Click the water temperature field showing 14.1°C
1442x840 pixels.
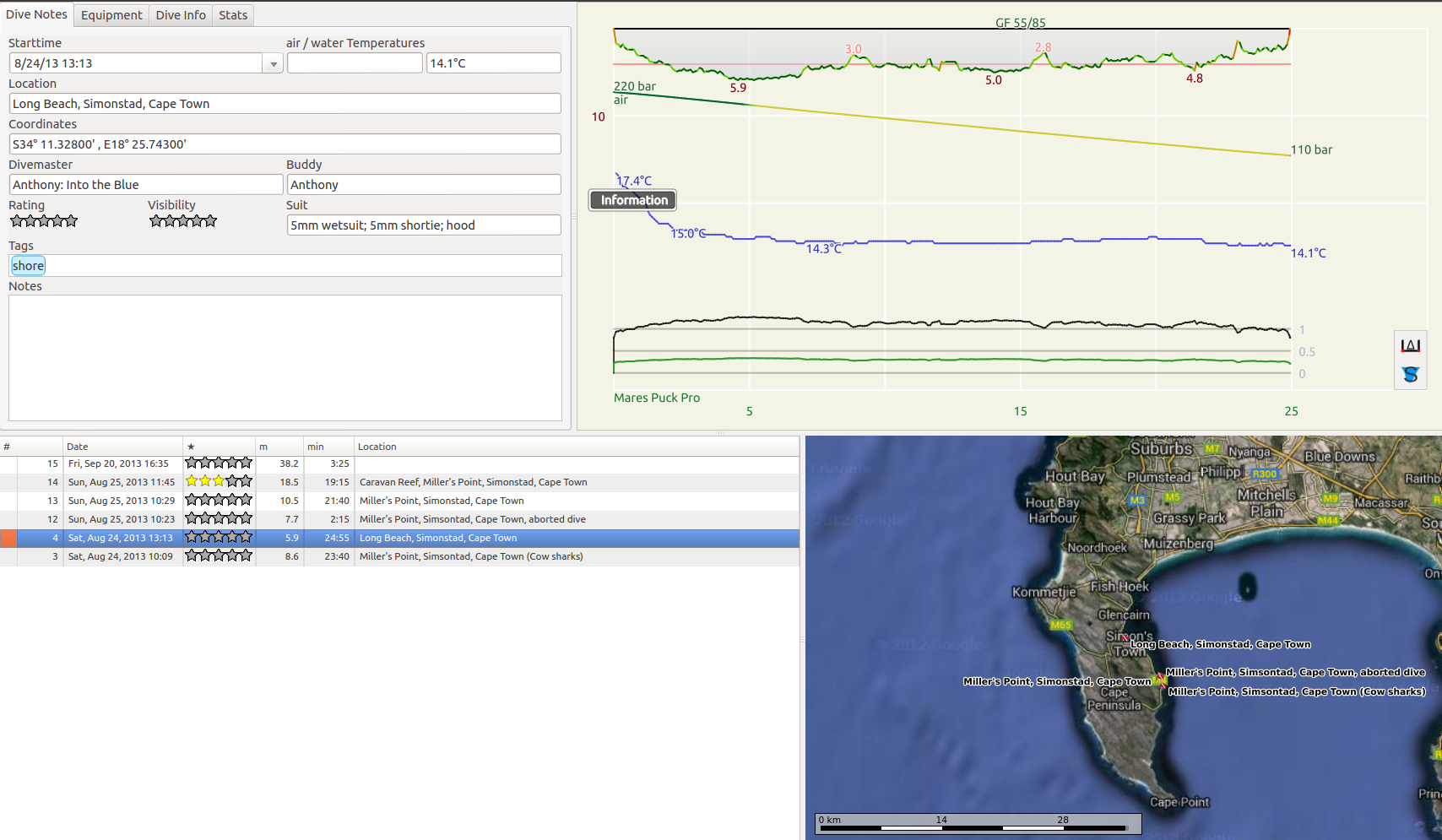(x=493, y=63)
